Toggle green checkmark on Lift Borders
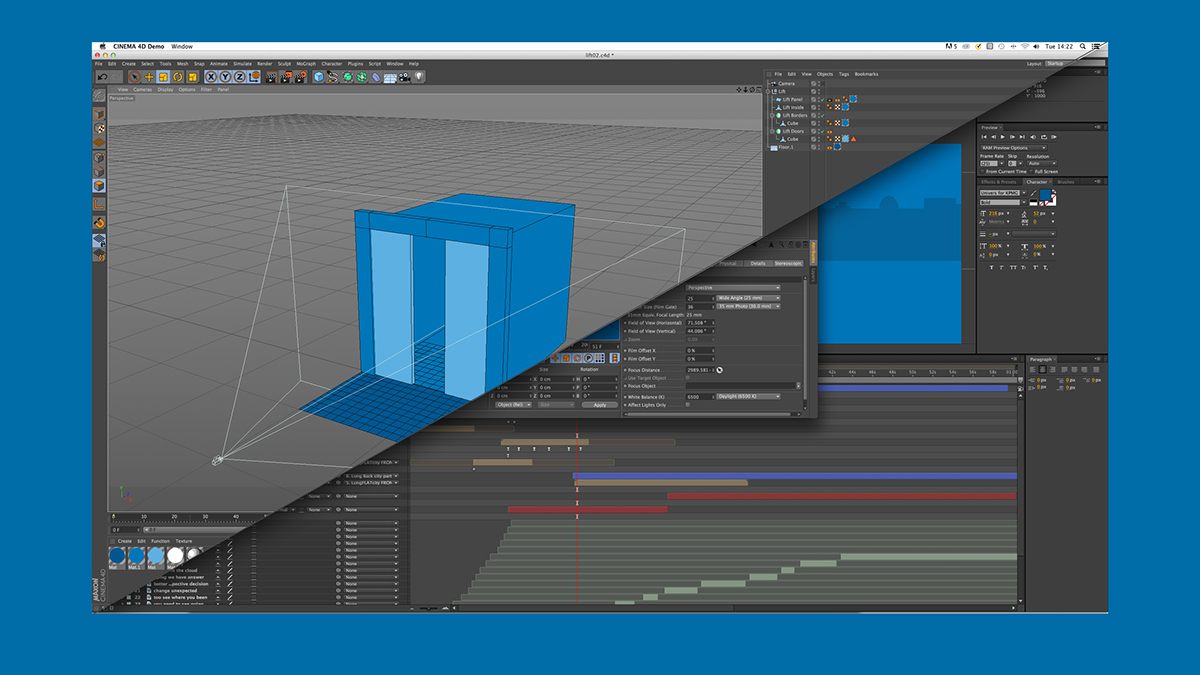 [822, 115]
